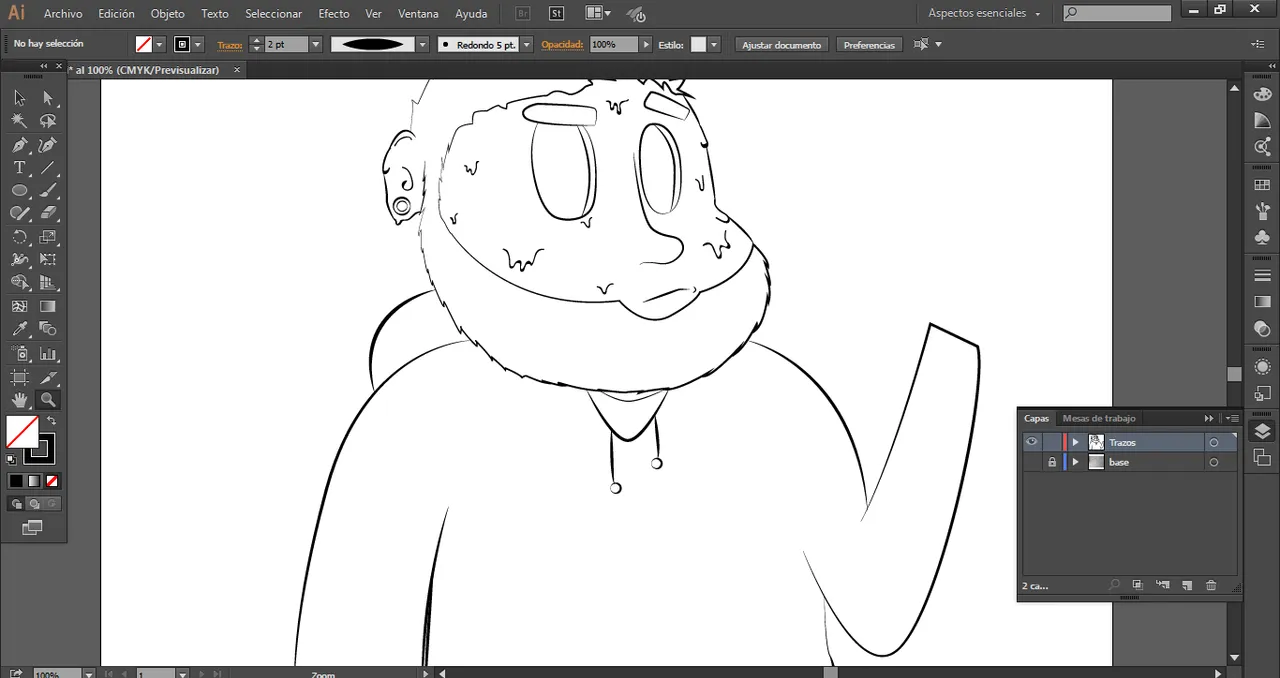The image size is (1280, 678).
Task: Open the Redondo 5 pt. brush dropdown
Action: pos(526,45)
